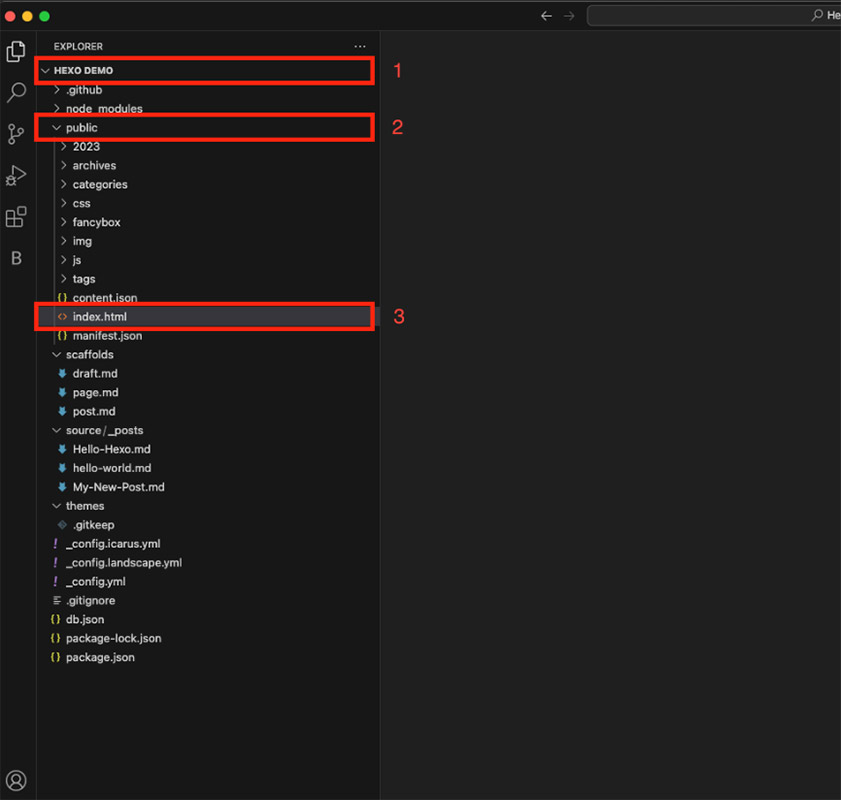Open package.json file
The width and height of the screenshot is (841, 800).
click(x=208, y=657)
